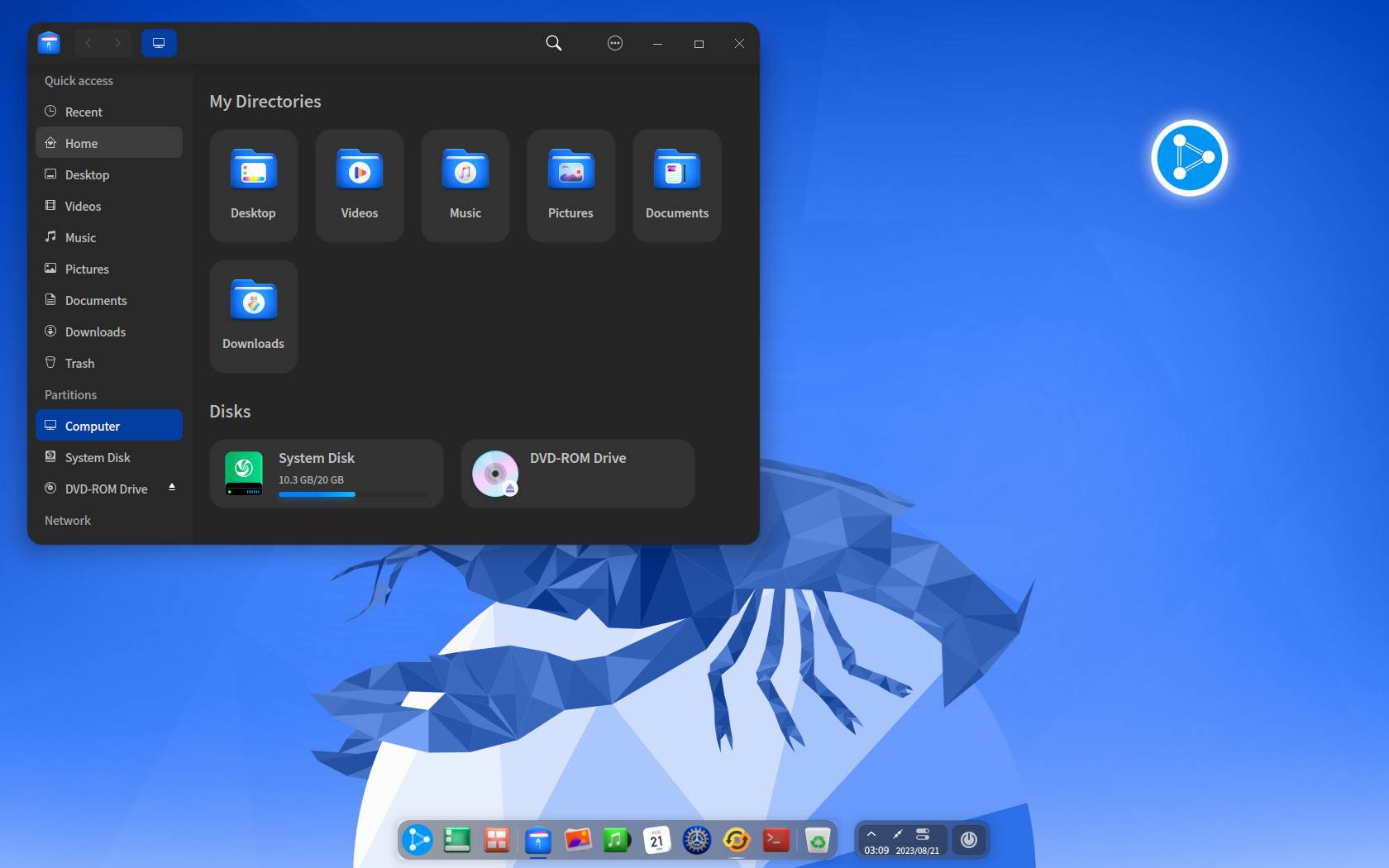The image size is (1389, 868).
Task: Open the launcher in the dock
Action: coord(418,841)
